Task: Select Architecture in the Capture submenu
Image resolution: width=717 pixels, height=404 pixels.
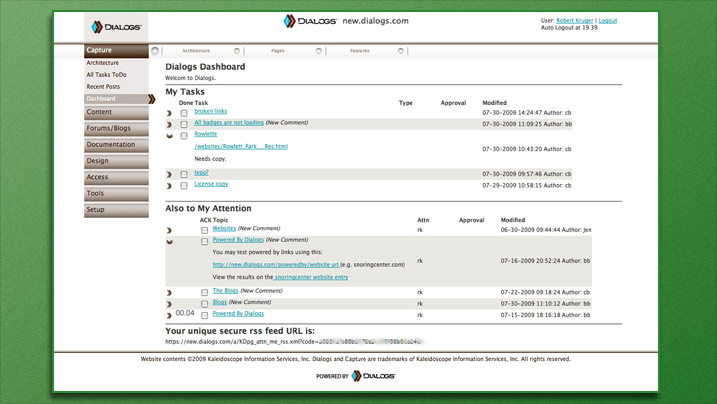Action: 102,63
